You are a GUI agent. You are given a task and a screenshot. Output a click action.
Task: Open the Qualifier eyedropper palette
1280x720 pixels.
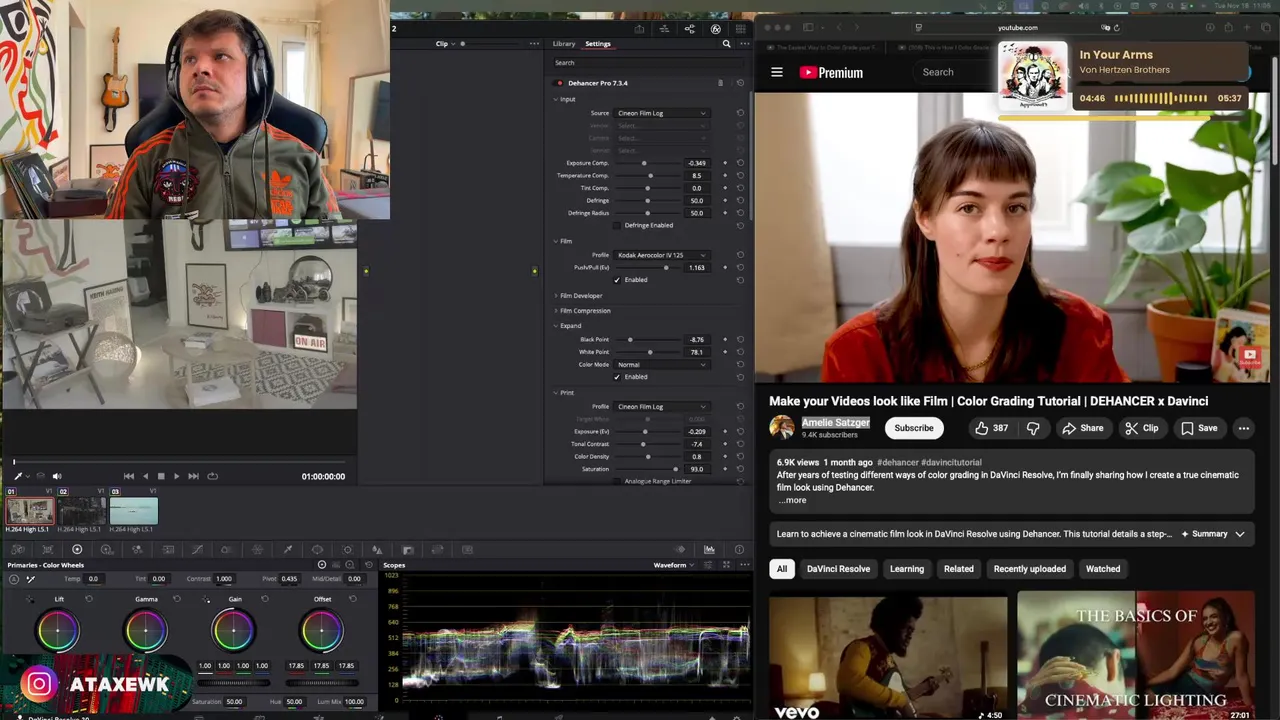pyautogui.click(x=287, y=549)
